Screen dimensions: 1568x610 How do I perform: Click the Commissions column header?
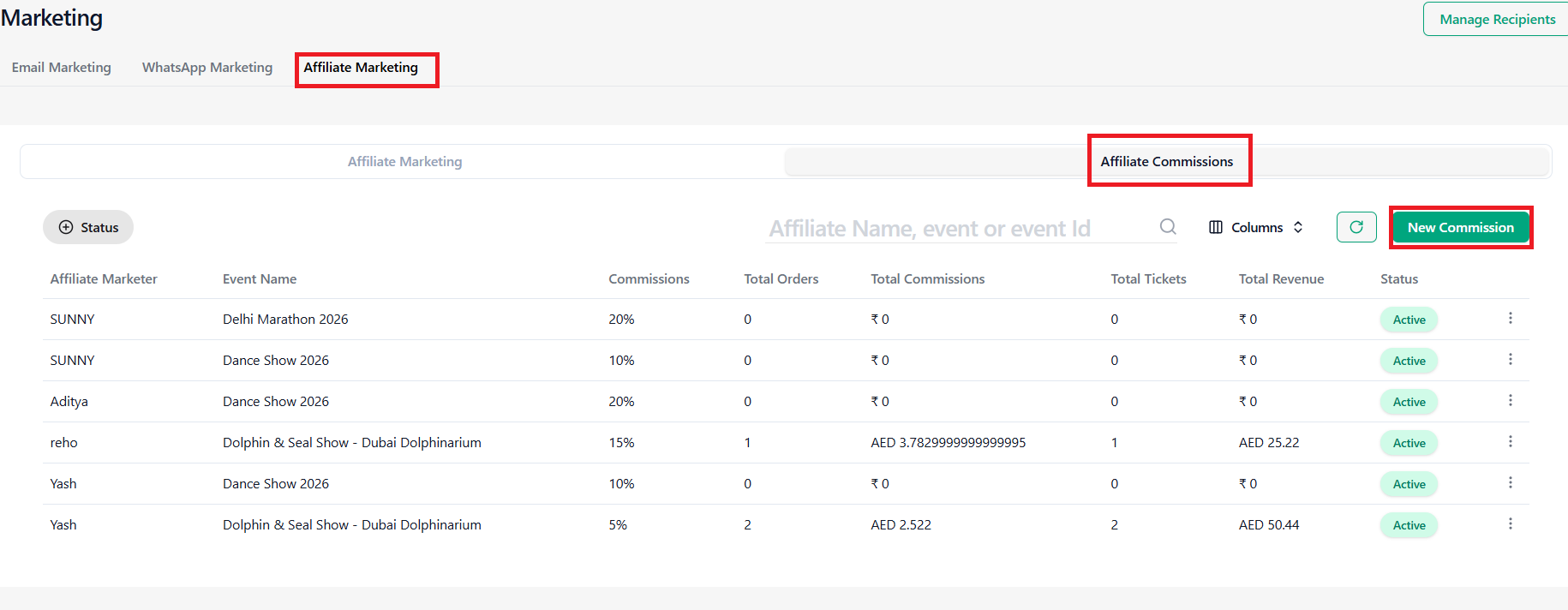pos(649,279)
